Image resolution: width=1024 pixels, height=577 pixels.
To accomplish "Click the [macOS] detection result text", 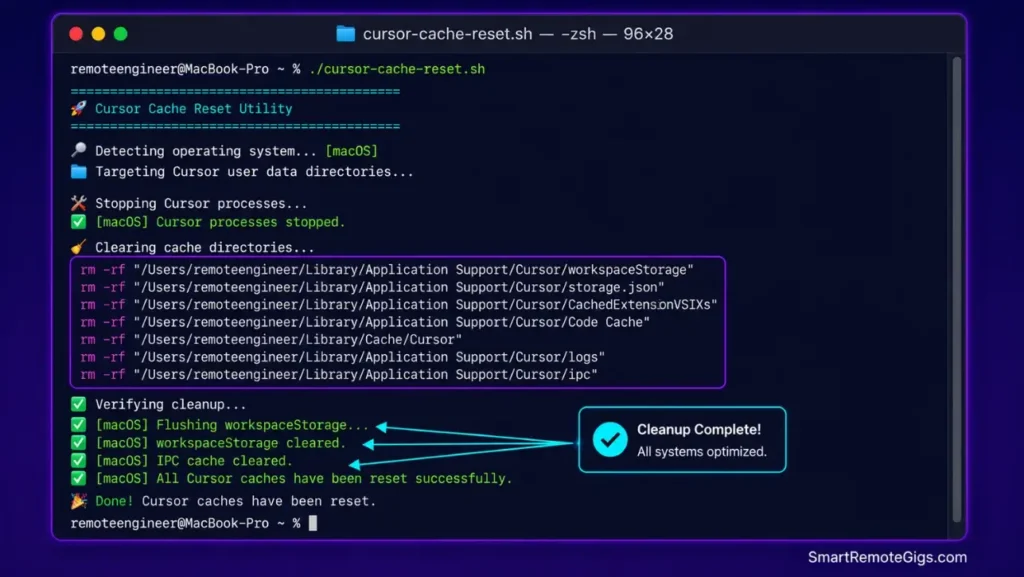I will tap(351, 151).
